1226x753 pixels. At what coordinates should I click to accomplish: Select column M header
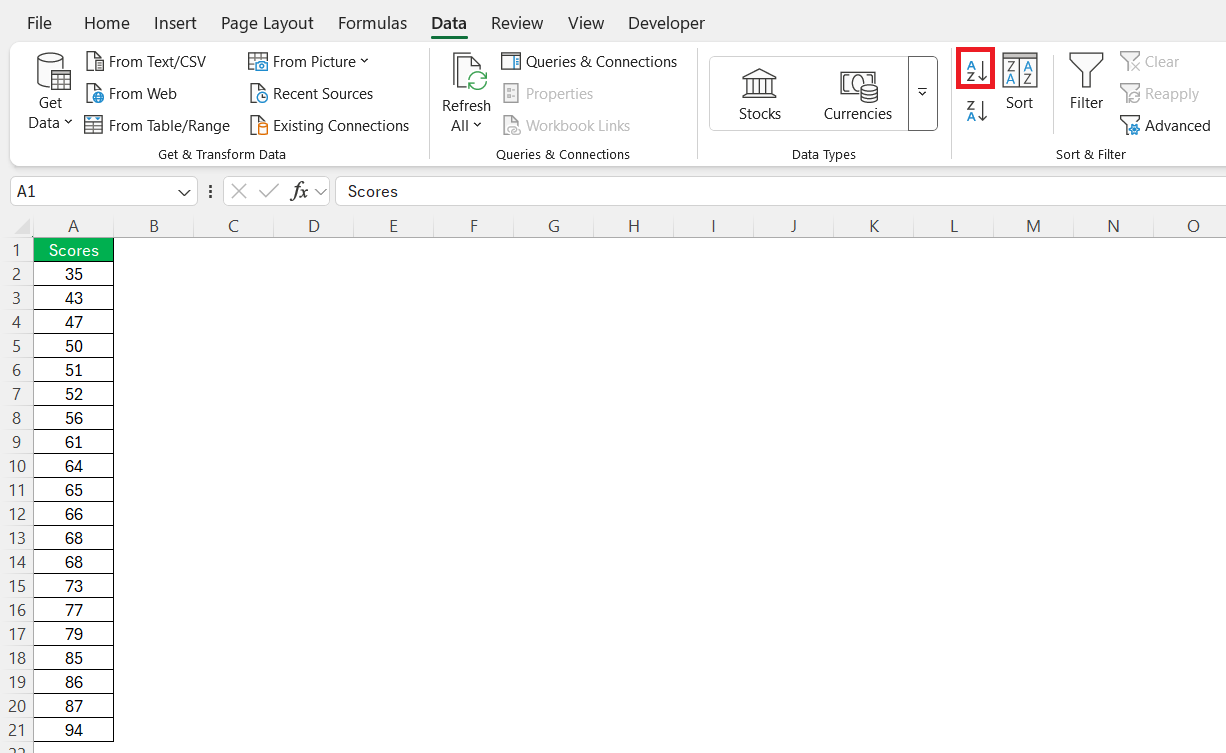pos(1034,226)
